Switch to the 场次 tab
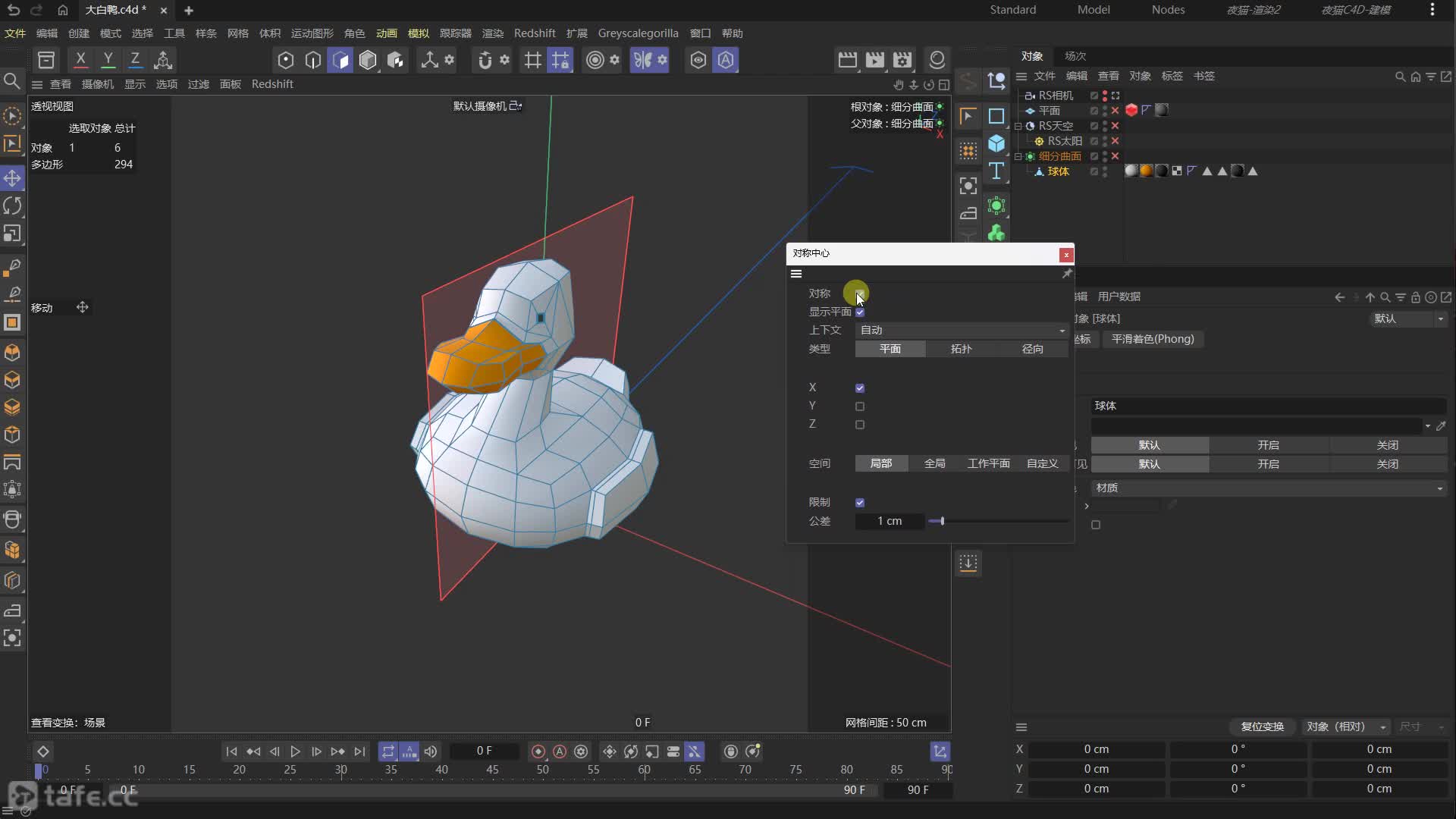 click(x=1075, y=56)
